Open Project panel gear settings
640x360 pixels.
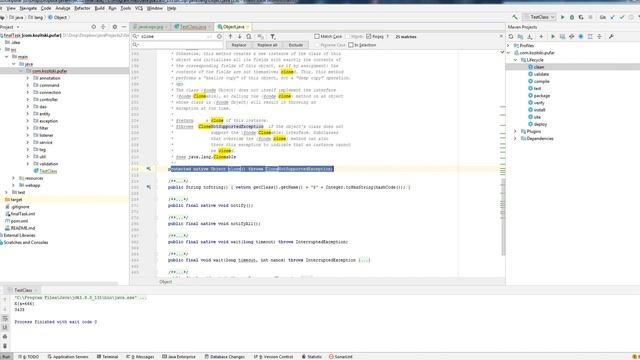click(x=115, y=27)
